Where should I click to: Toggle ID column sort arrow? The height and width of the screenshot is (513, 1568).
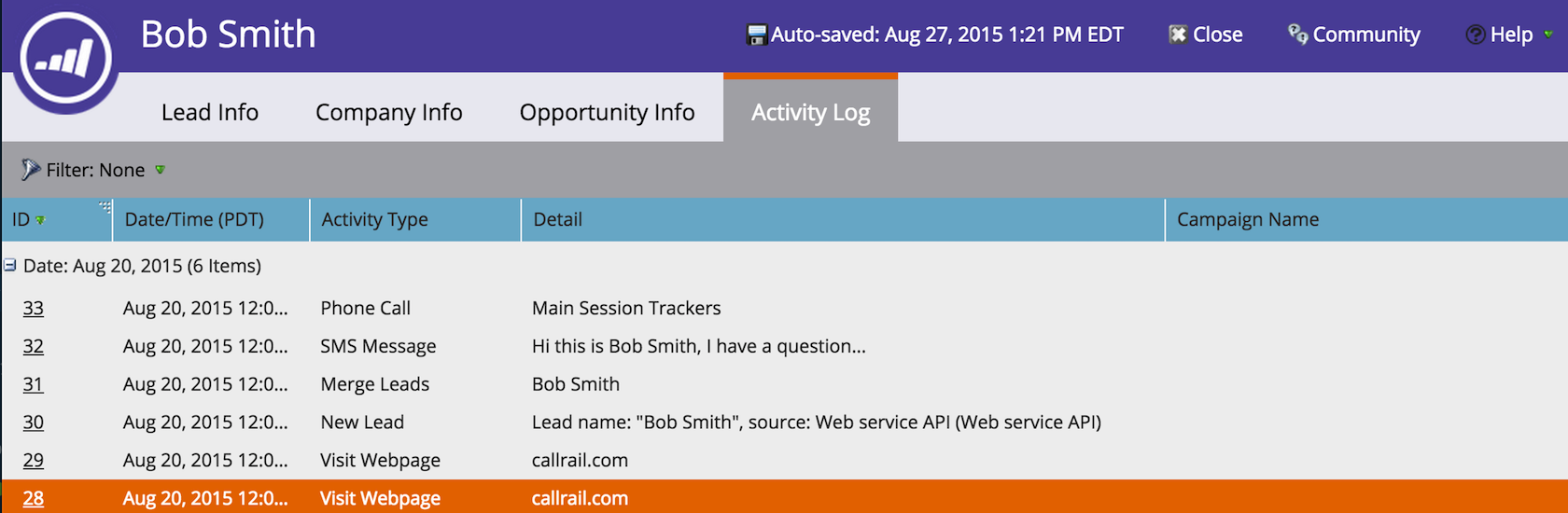[x=40, y=220]
